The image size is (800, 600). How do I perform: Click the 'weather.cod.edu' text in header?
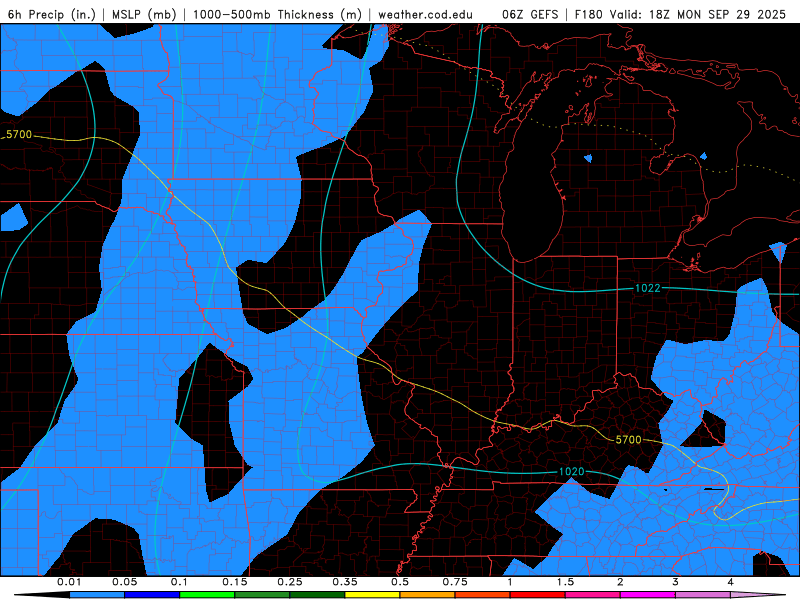click(425, 14)
